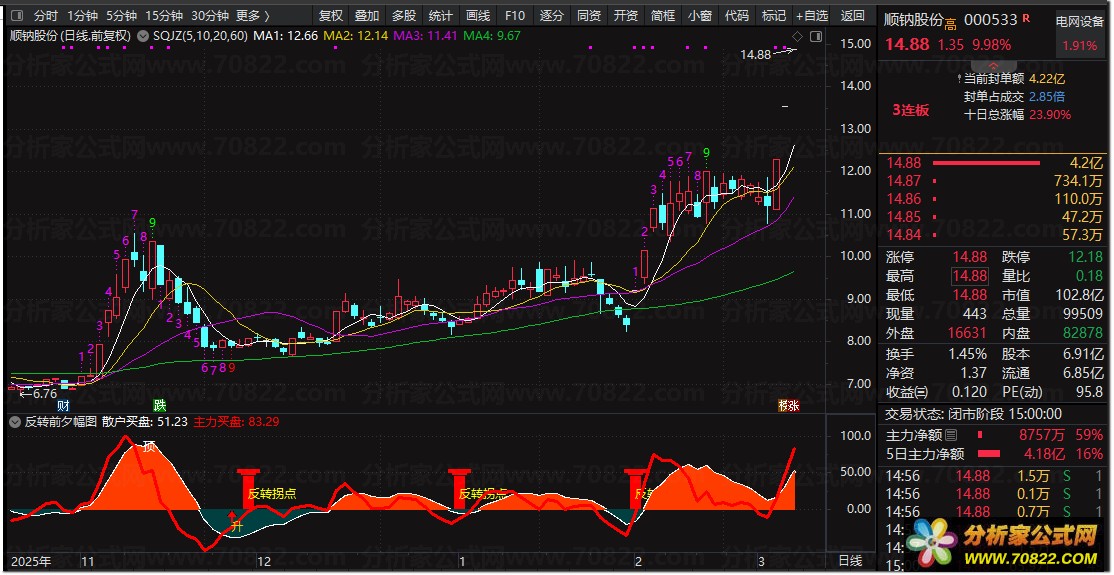Switch to the 15分钟 period tab

point(164,16)
